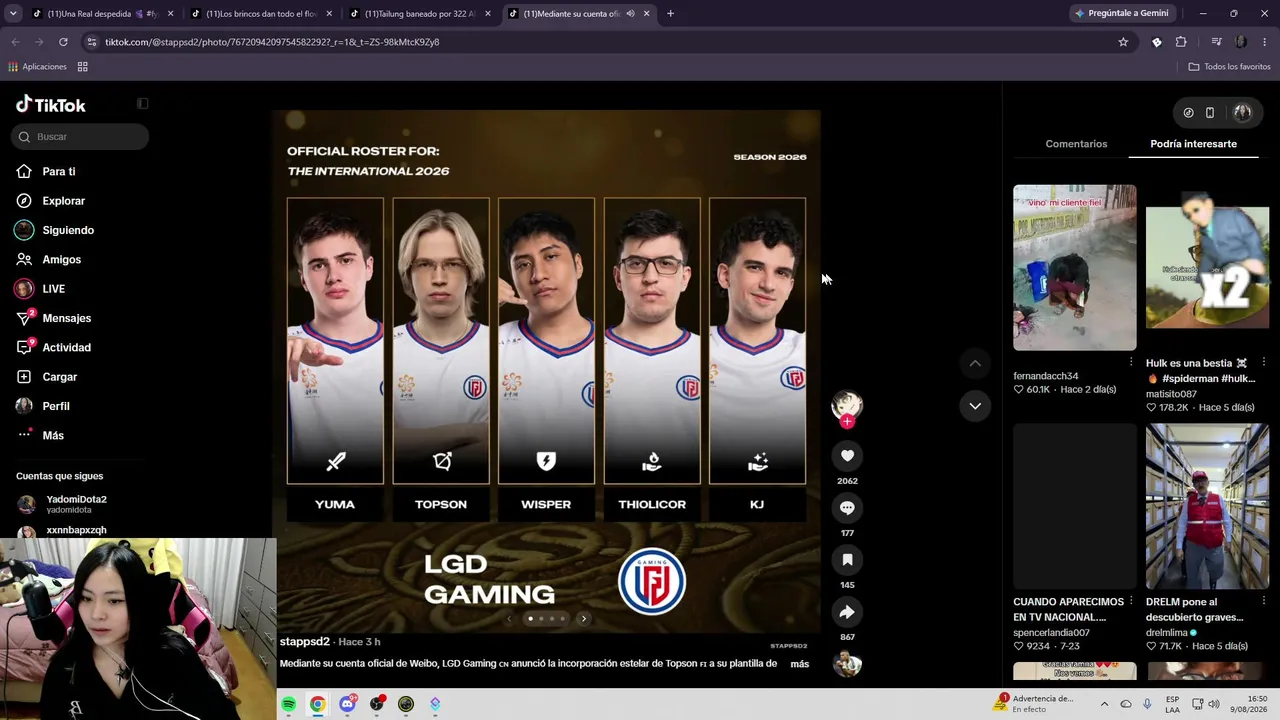The width and height of the screenshot is (1280, 720).
Task: Visit matisito087 profile link
Action: [x=1171, y=394]
